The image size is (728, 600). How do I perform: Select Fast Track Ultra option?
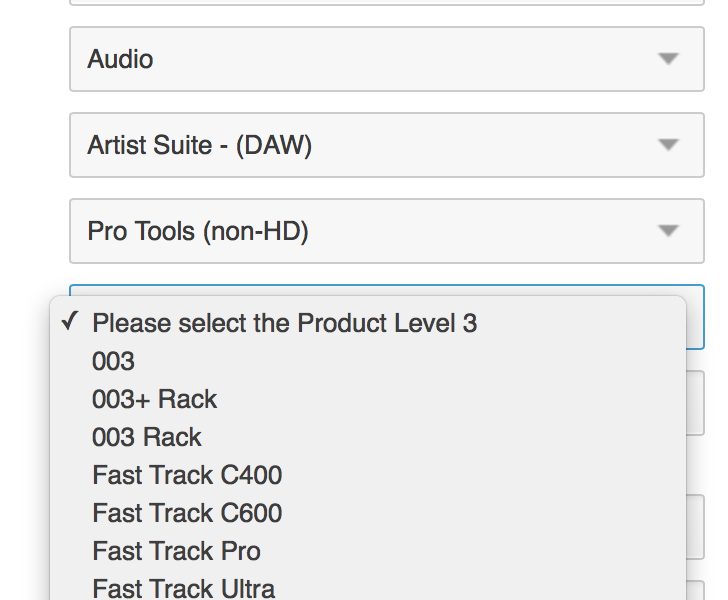click(x=183, y=588)
